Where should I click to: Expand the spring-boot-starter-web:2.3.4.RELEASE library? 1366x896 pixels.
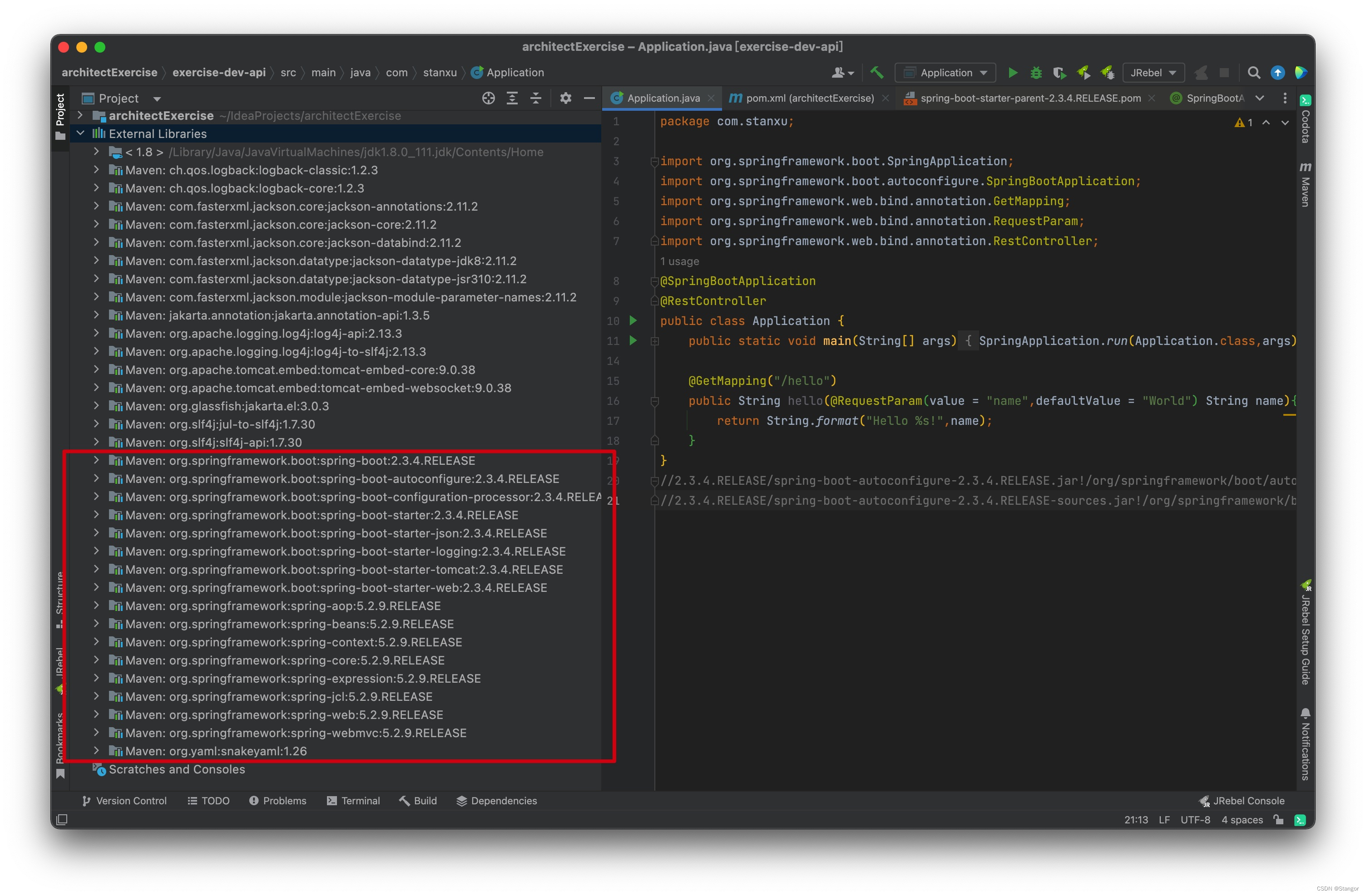coord(96,587)
